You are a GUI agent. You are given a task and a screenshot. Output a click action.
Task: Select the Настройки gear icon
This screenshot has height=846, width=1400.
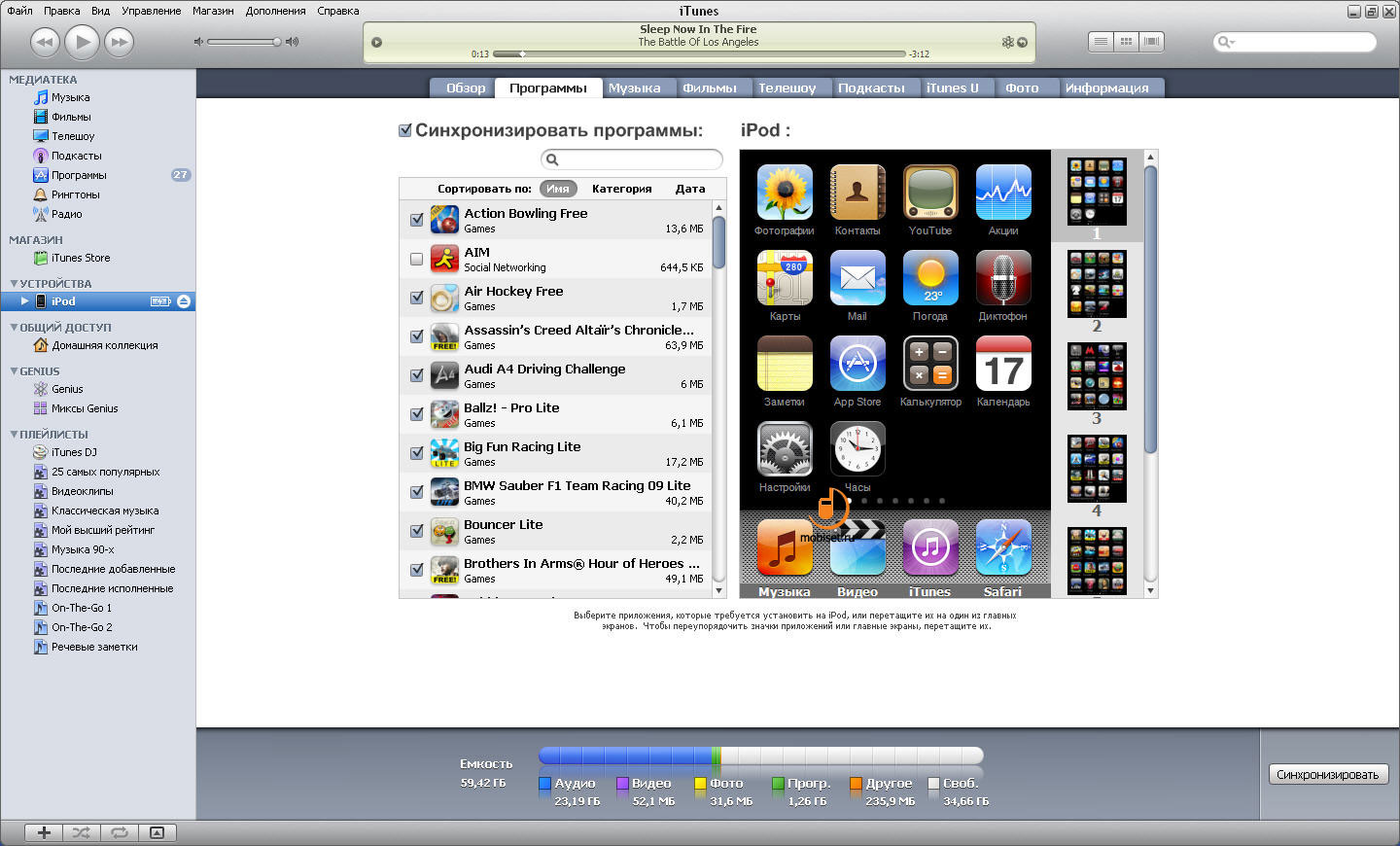(785, 449)
